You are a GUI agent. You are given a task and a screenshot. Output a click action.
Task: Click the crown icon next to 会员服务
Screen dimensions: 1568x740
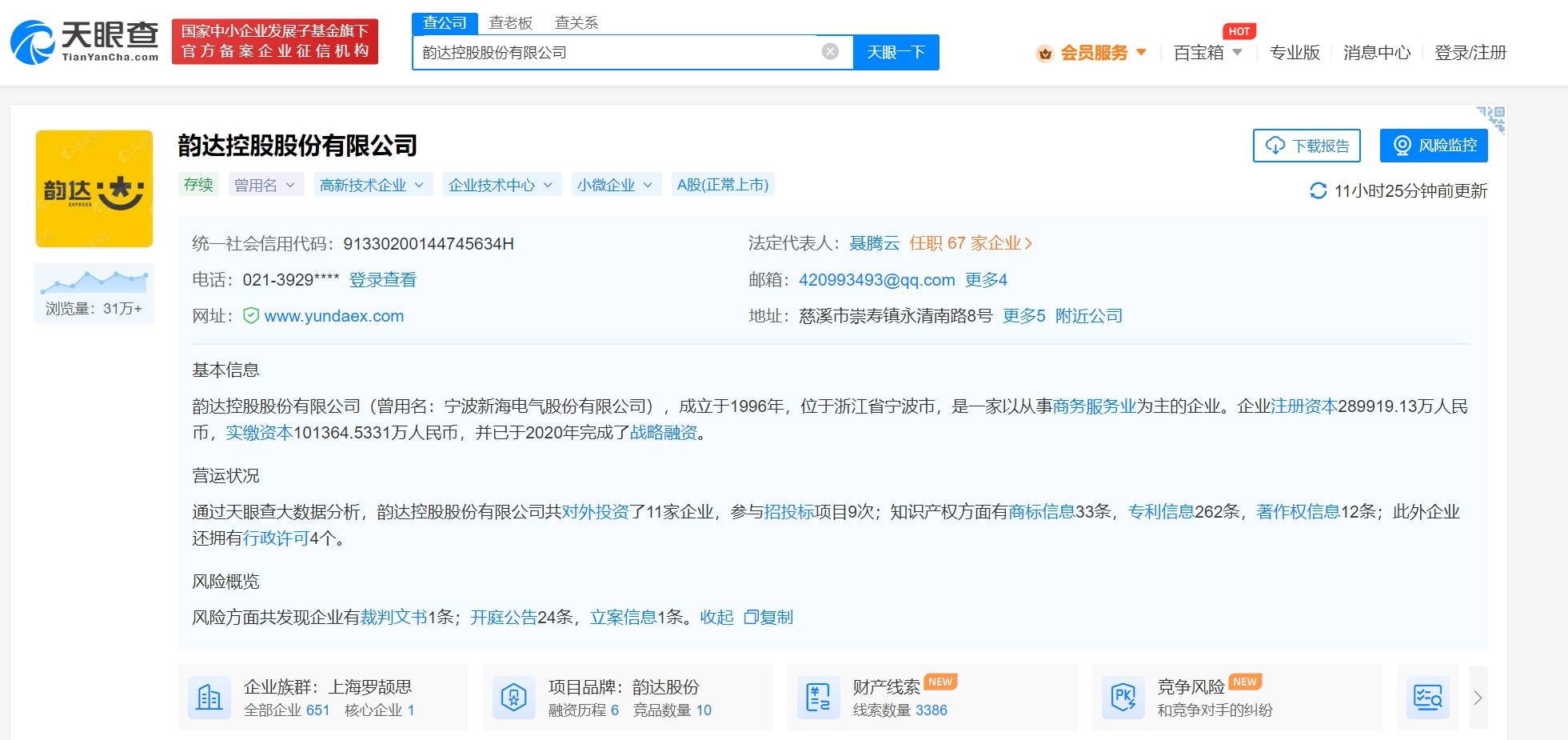click(1044, 54)
